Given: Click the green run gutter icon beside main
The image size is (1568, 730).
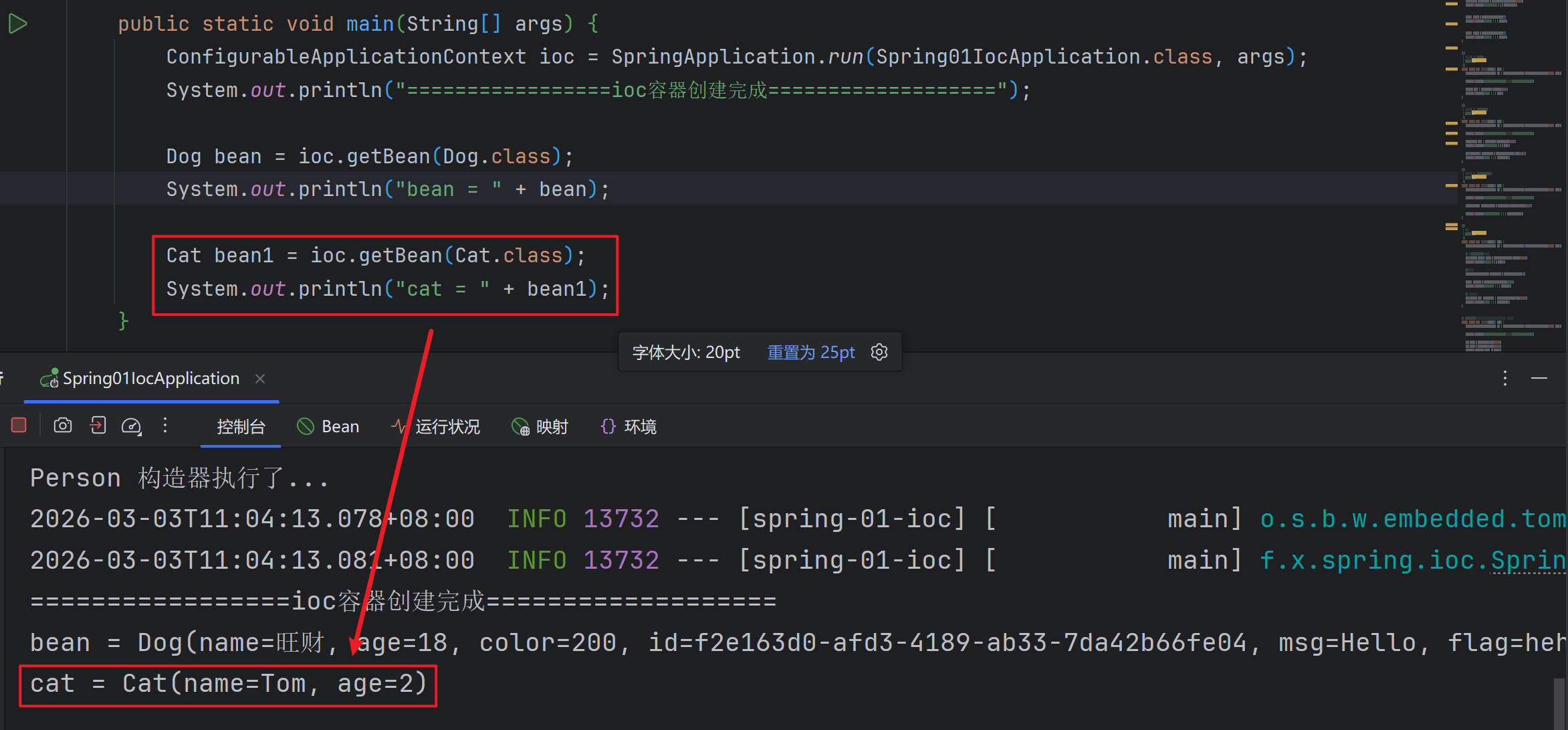Looking at the screenshot, I should [17, 24].
